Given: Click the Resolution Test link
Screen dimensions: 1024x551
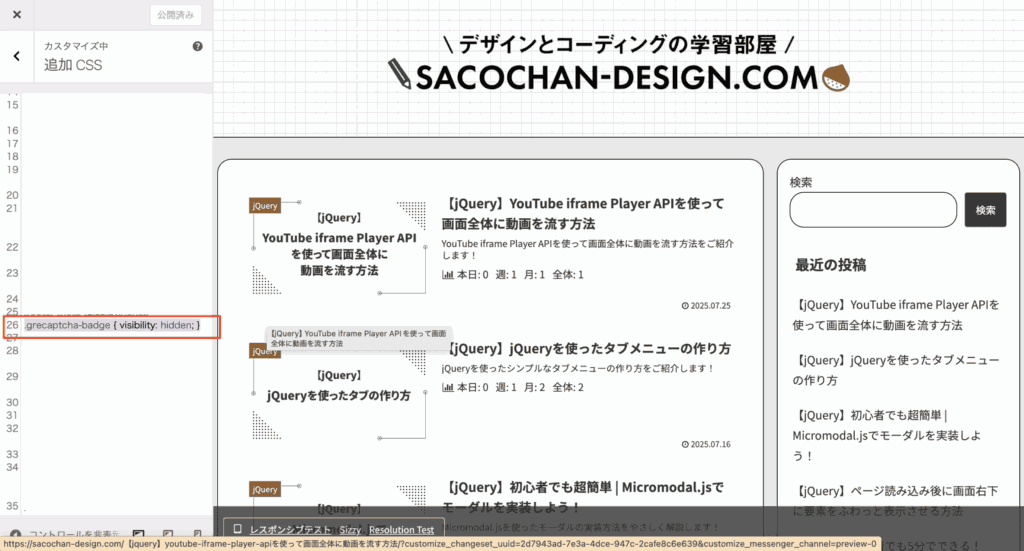Looking at the screenshot, I should [x=401, y=529].
